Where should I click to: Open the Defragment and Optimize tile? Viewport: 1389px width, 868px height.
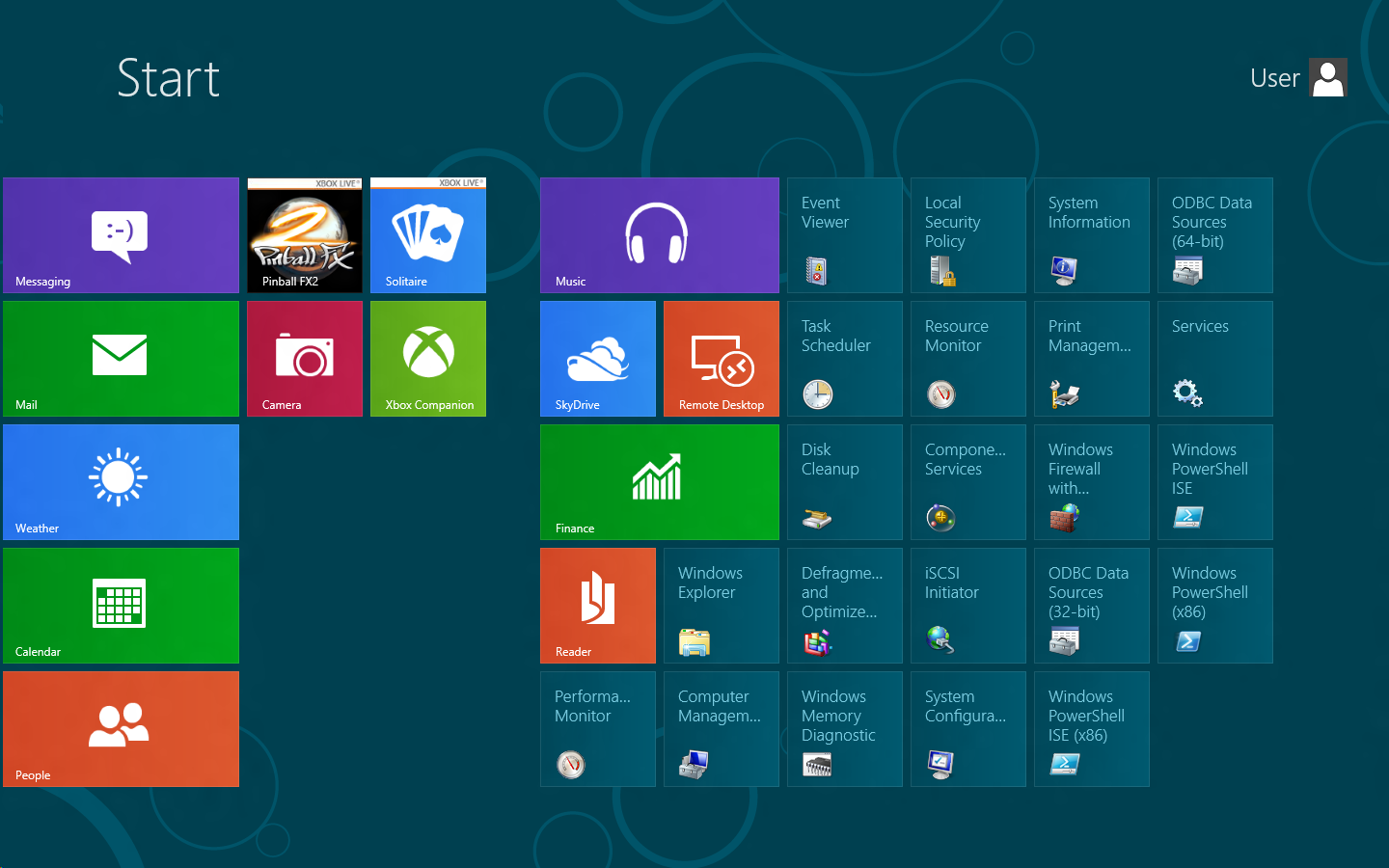pyautogui.click(x=845, y=606)
